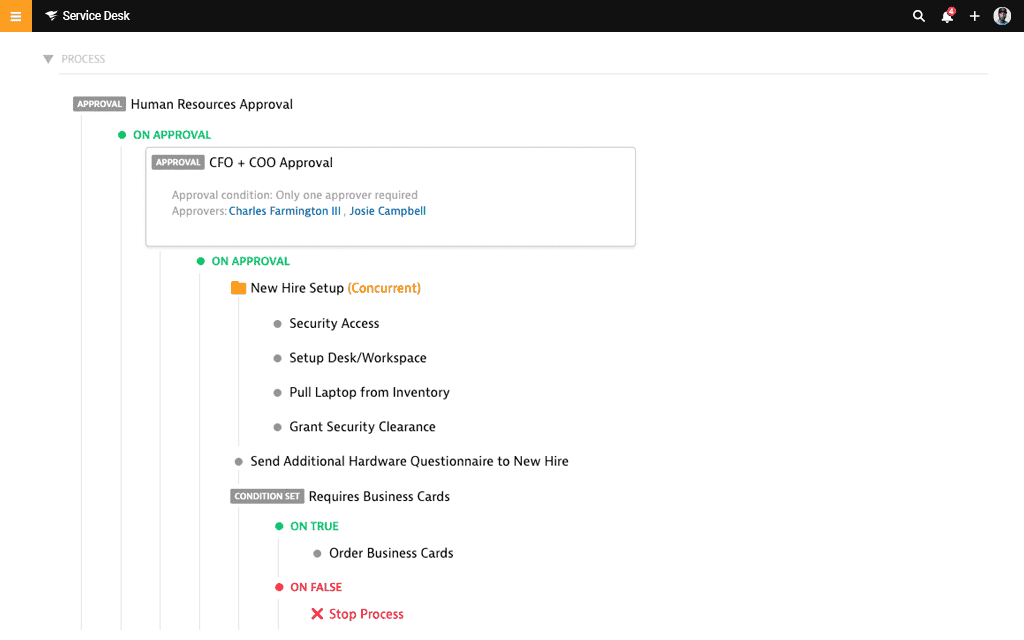Screen dimensions: 1024x640
Task: Click the New Hire Setup folder icon
Action: [x=238, y=287]
